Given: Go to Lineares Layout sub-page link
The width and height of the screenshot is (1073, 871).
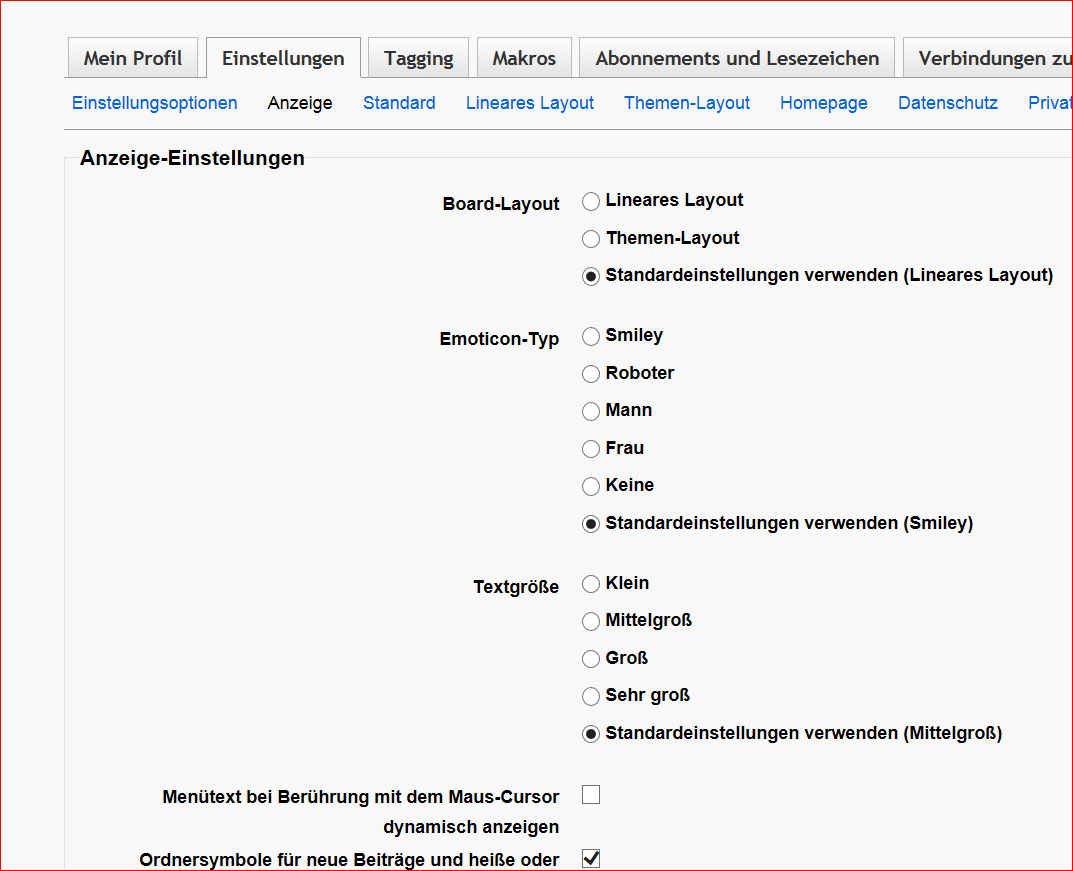Looking at the screenshot, I should point(530,103).
